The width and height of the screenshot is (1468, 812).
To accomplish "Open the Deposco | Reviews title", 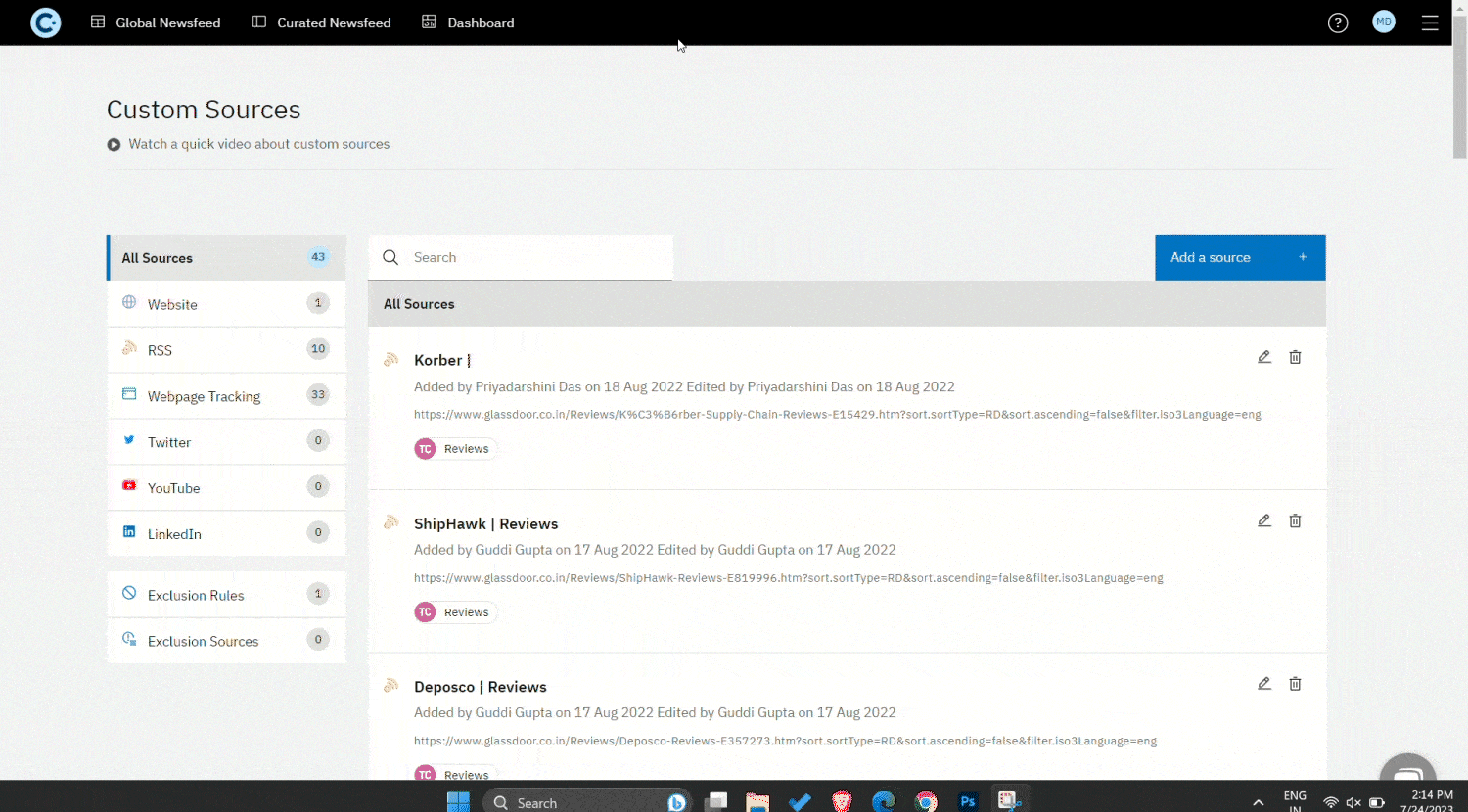I will click(480, 687).
